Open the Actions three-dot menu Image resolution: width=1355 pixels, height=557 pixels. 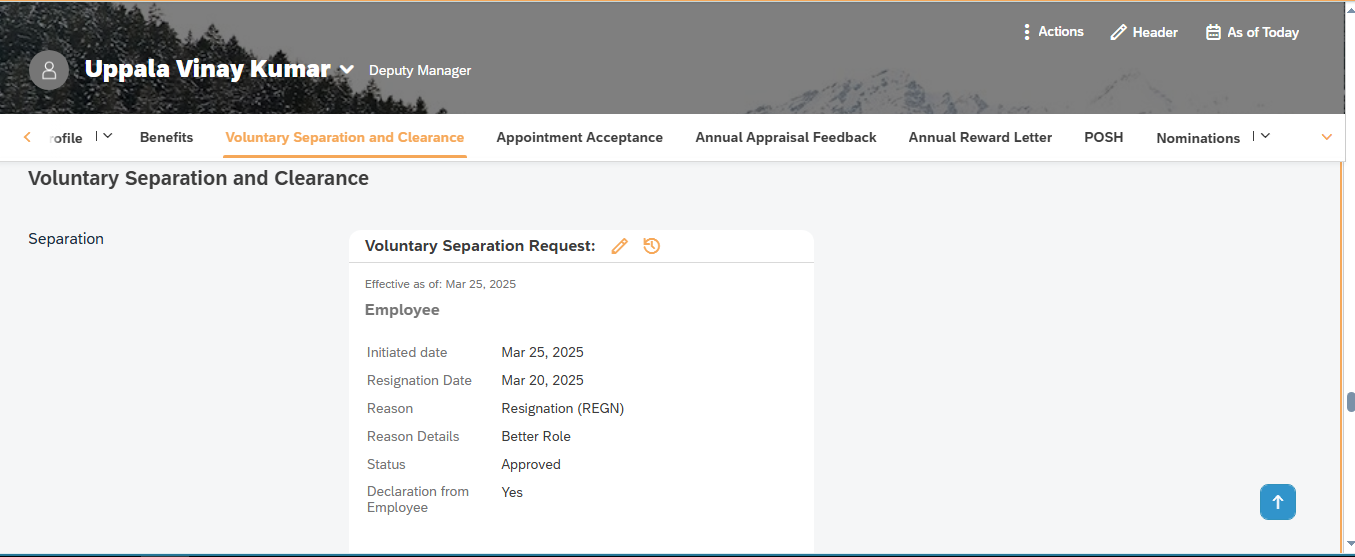[1052, 32]
